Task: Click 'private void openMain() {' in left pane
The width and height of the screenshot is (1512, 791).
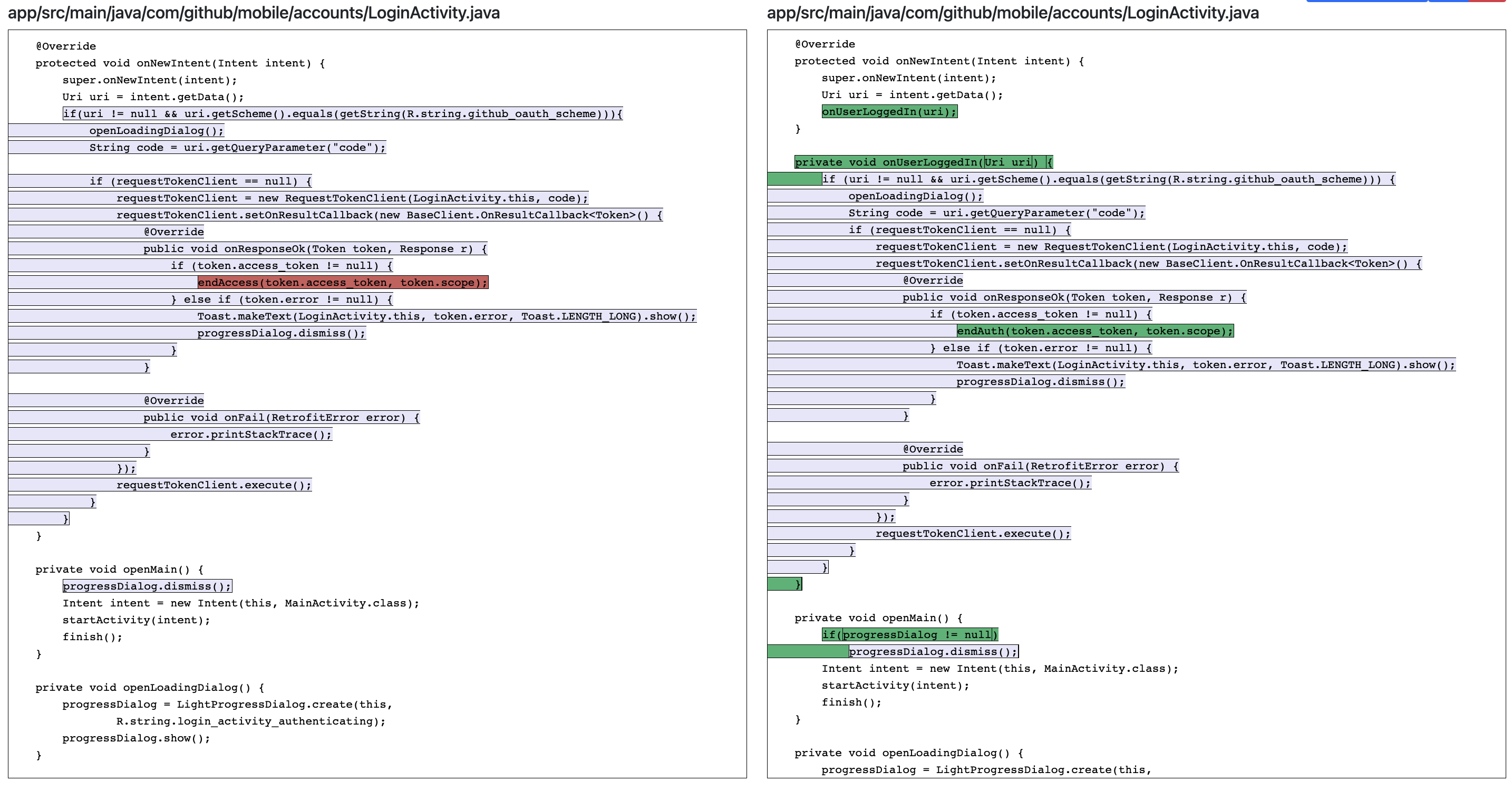Action: (x=120, y=570)
